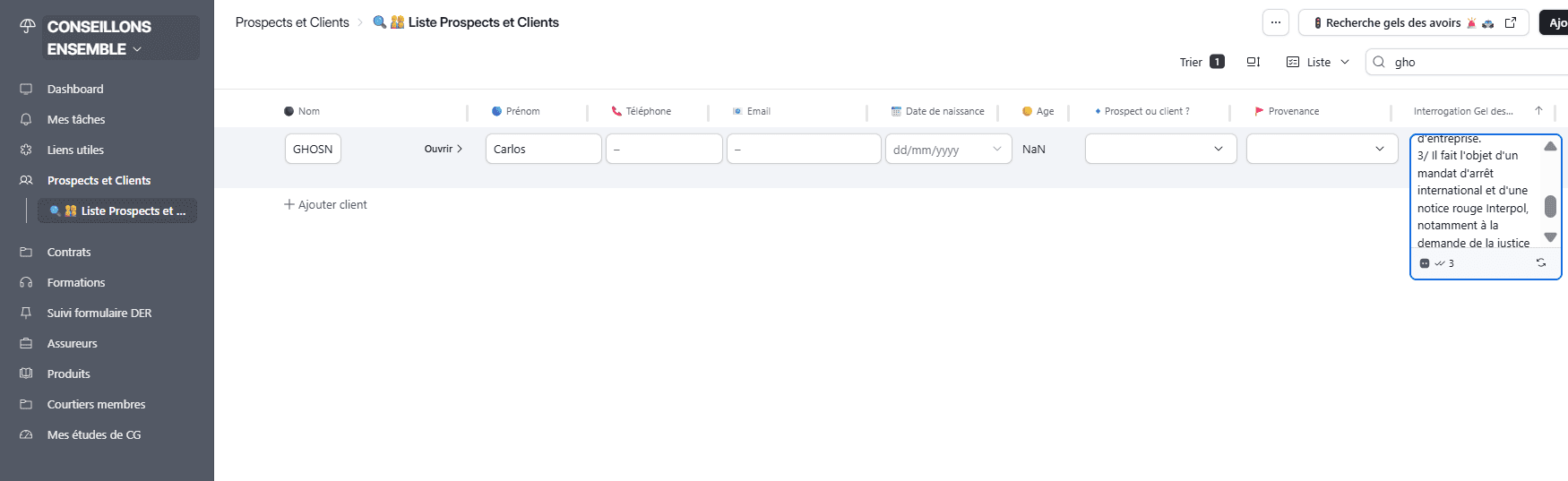Expand the Prospect ou client dropdown
This screenshot has width=1568, height=481.
click(1160, 149)
